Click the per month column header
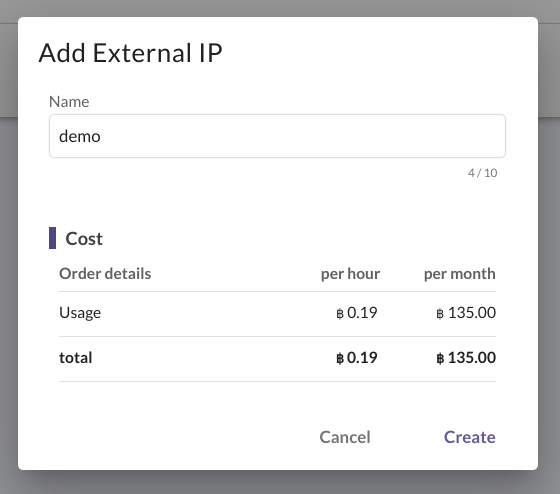This screenshot has height=494, width=560. coord(460,274)
